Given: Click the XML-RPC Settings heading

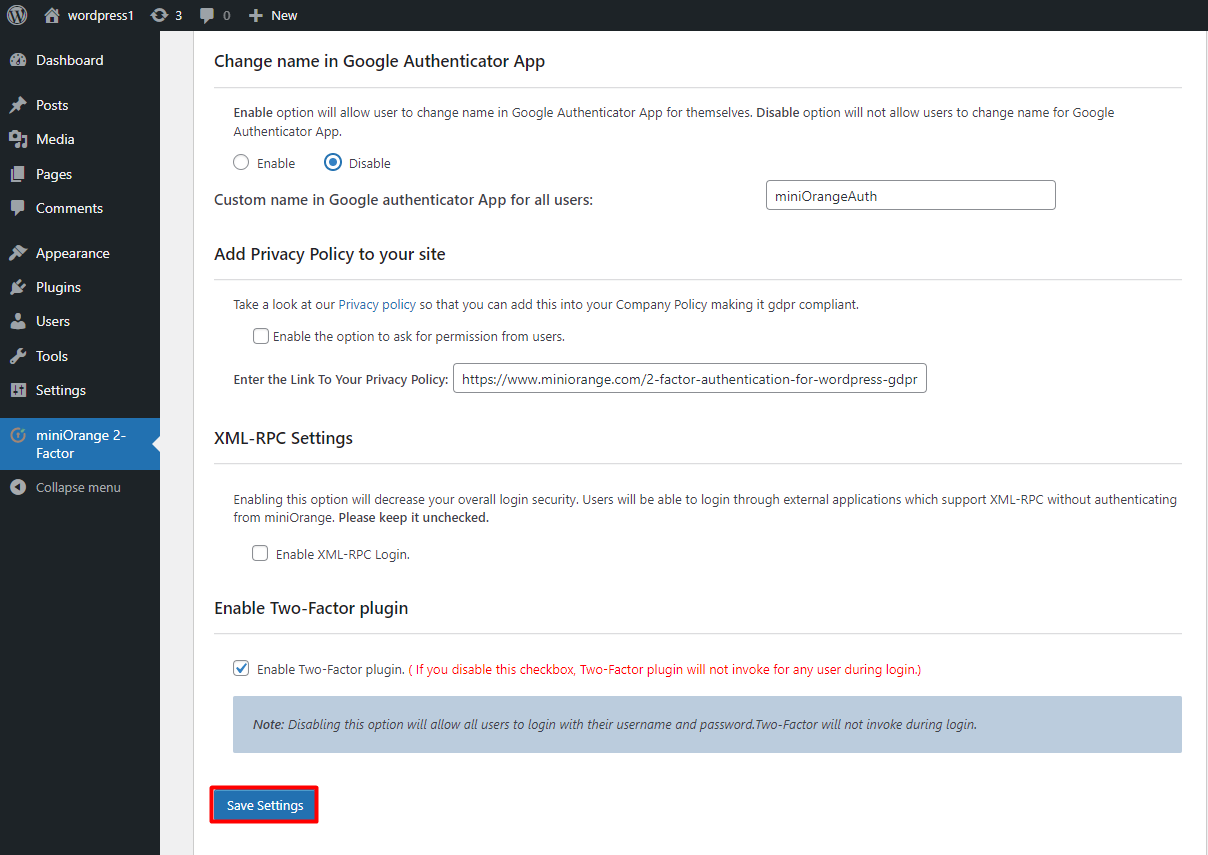Looking at the screenshot, I should [283, 438].
